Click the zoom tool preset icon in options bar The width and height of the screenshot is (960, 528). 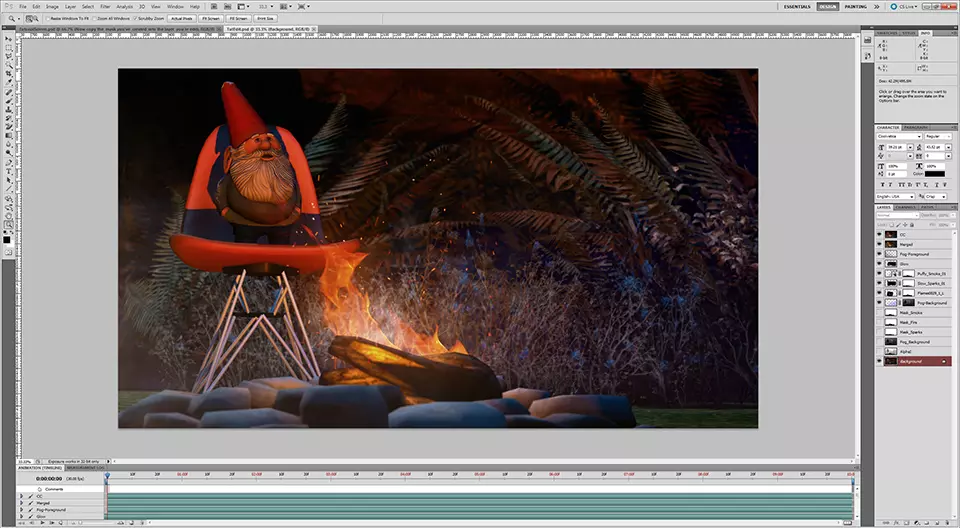coord(9,18)
